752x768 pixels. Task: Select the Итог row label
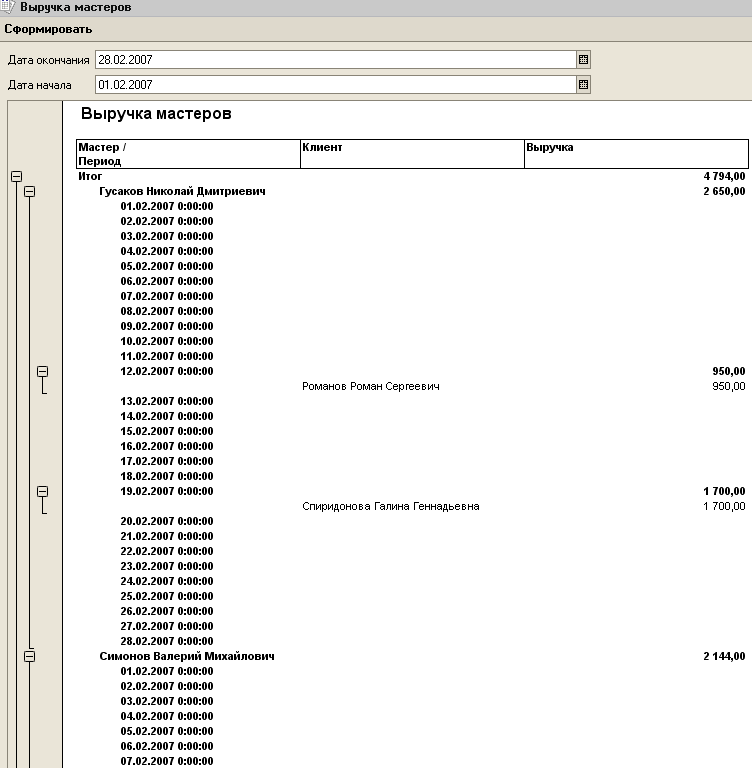tap(90, 176)
